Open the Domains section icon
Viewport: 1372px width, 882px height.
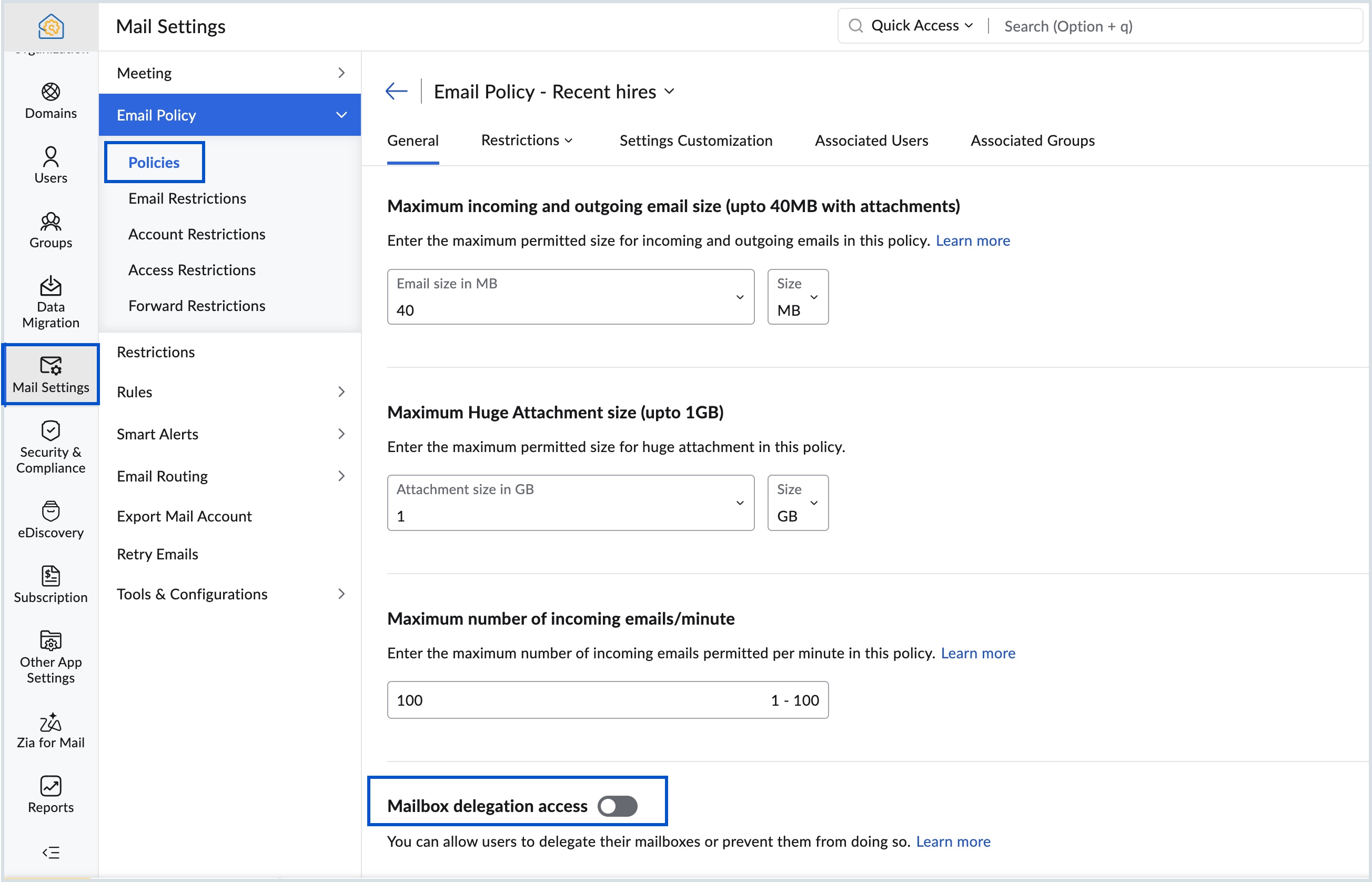pos(51,92)
